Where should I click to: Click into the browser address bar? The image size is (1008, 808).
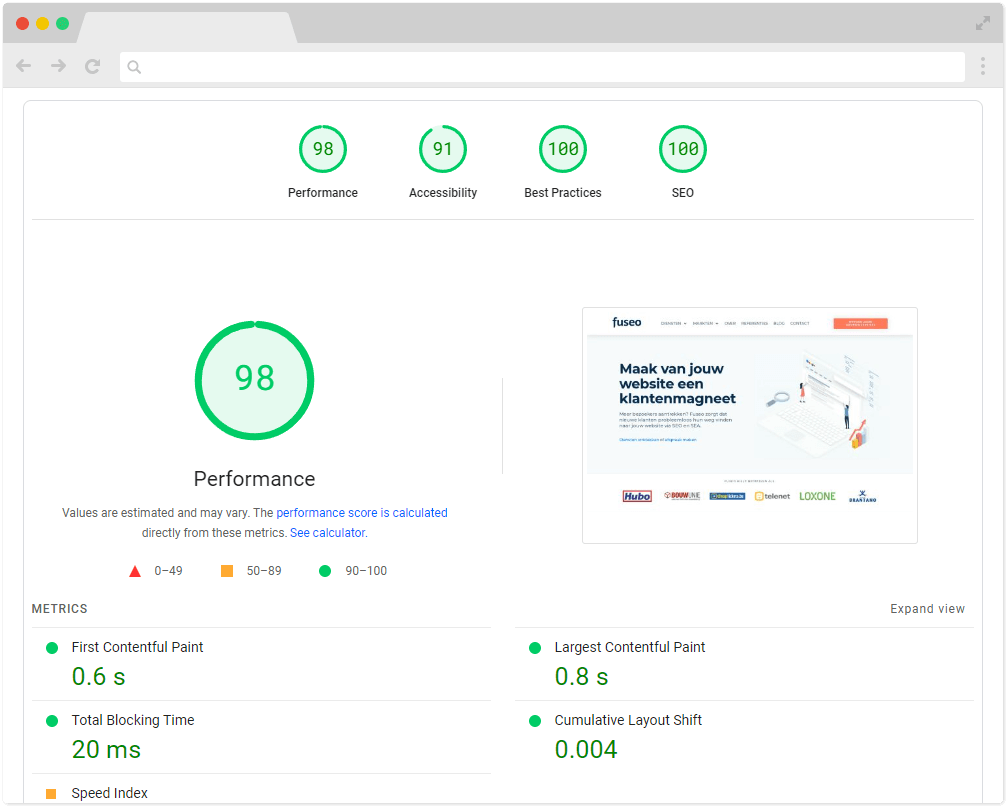pyautogui.click(x=542, y=67)
